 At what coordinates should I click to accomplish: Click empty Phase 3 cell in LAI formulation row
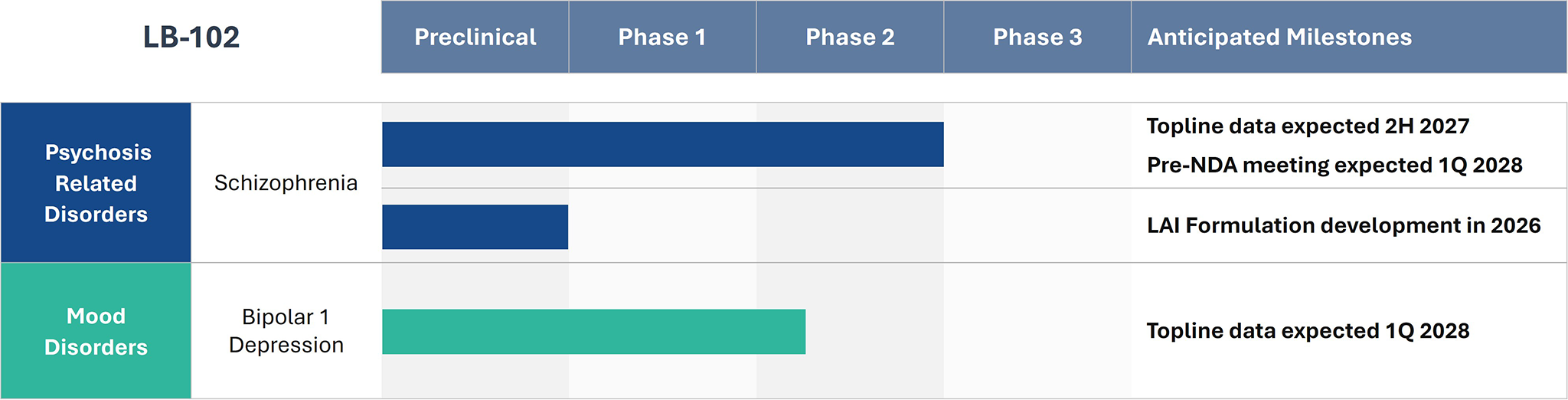[x=1037, y=227]
